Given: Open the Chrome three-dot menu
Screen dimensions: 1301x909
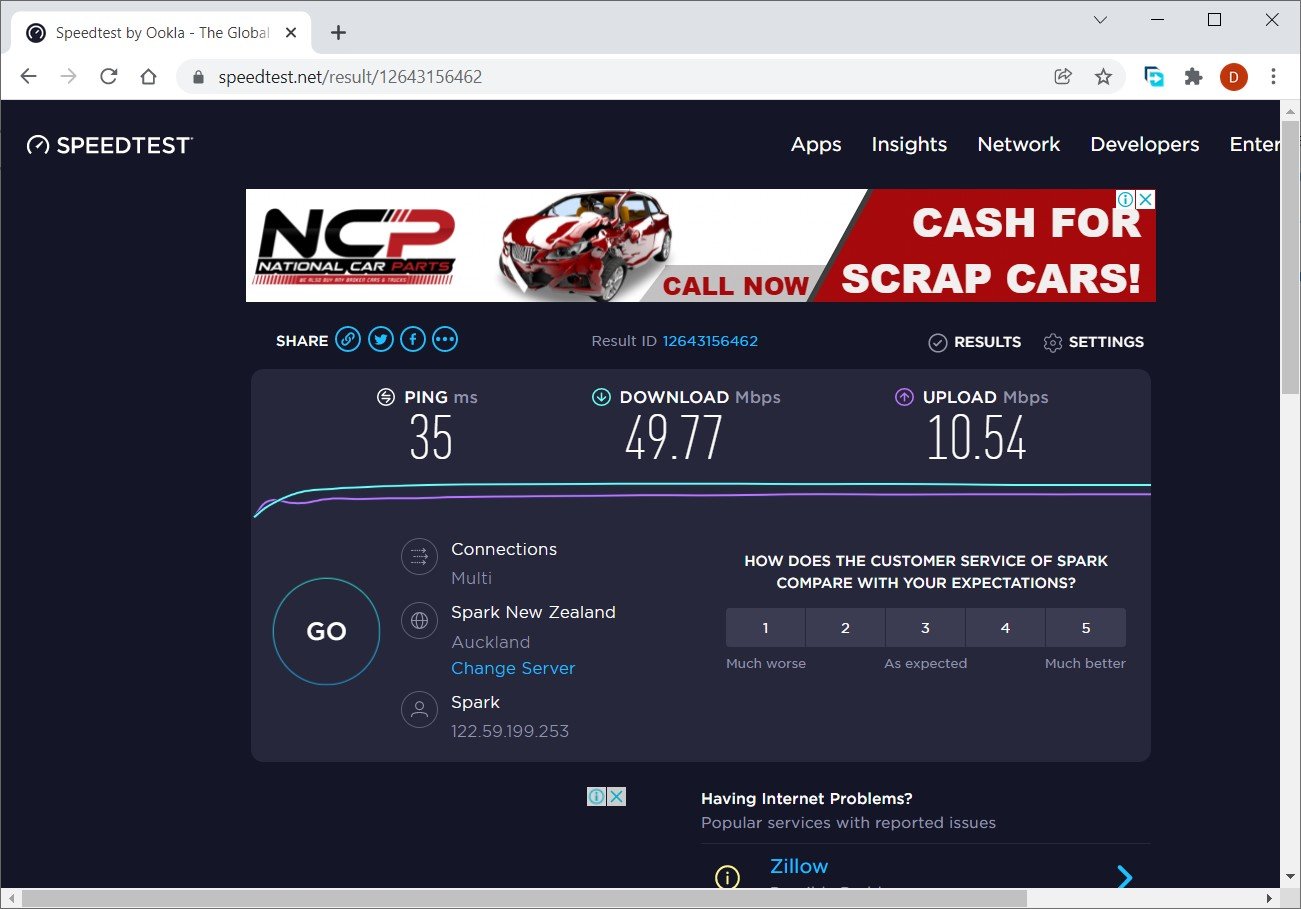Looking at the screenshot, I should [1273, 76].
